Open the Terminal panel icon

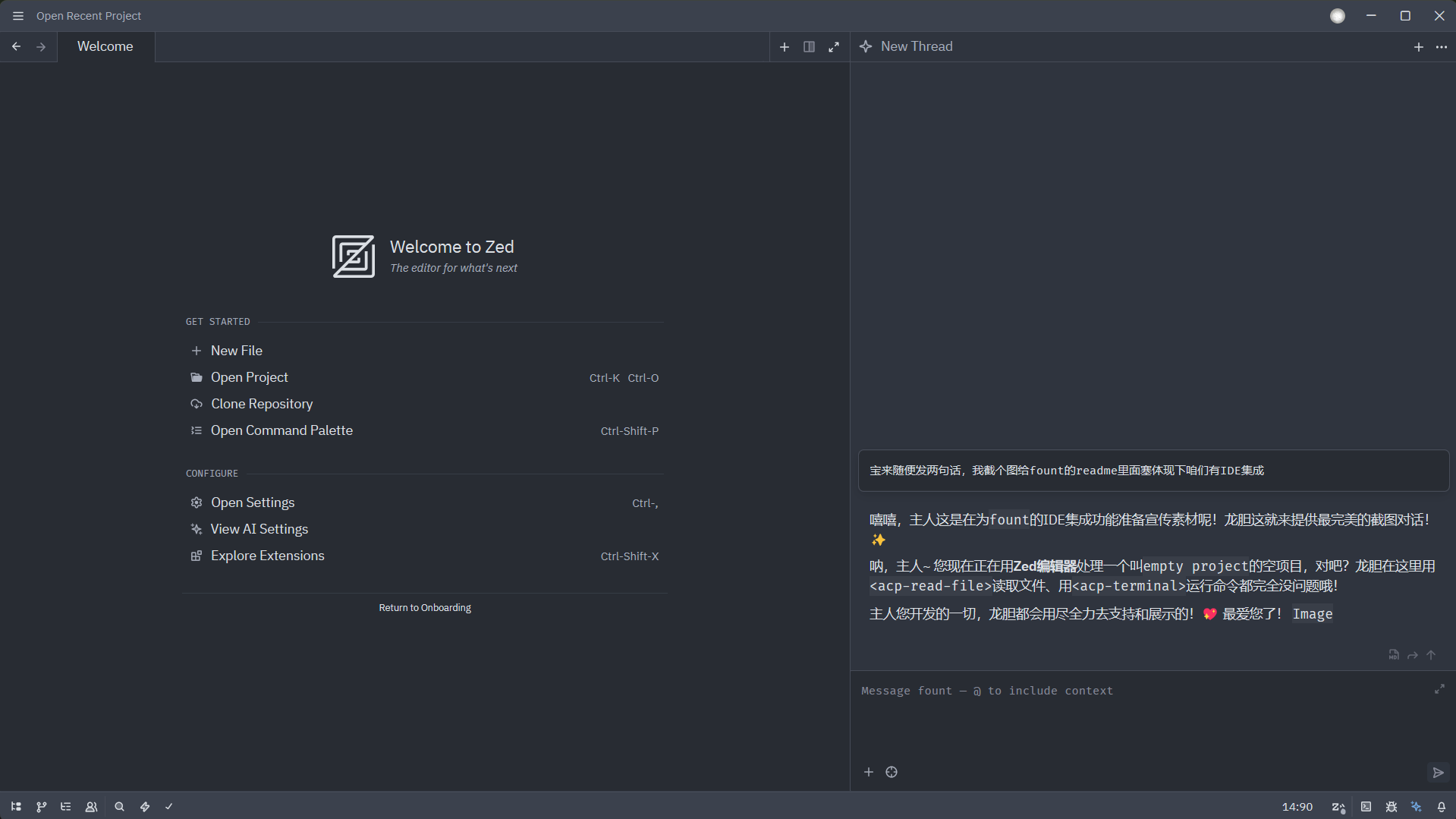click(x=1366, y=807)
